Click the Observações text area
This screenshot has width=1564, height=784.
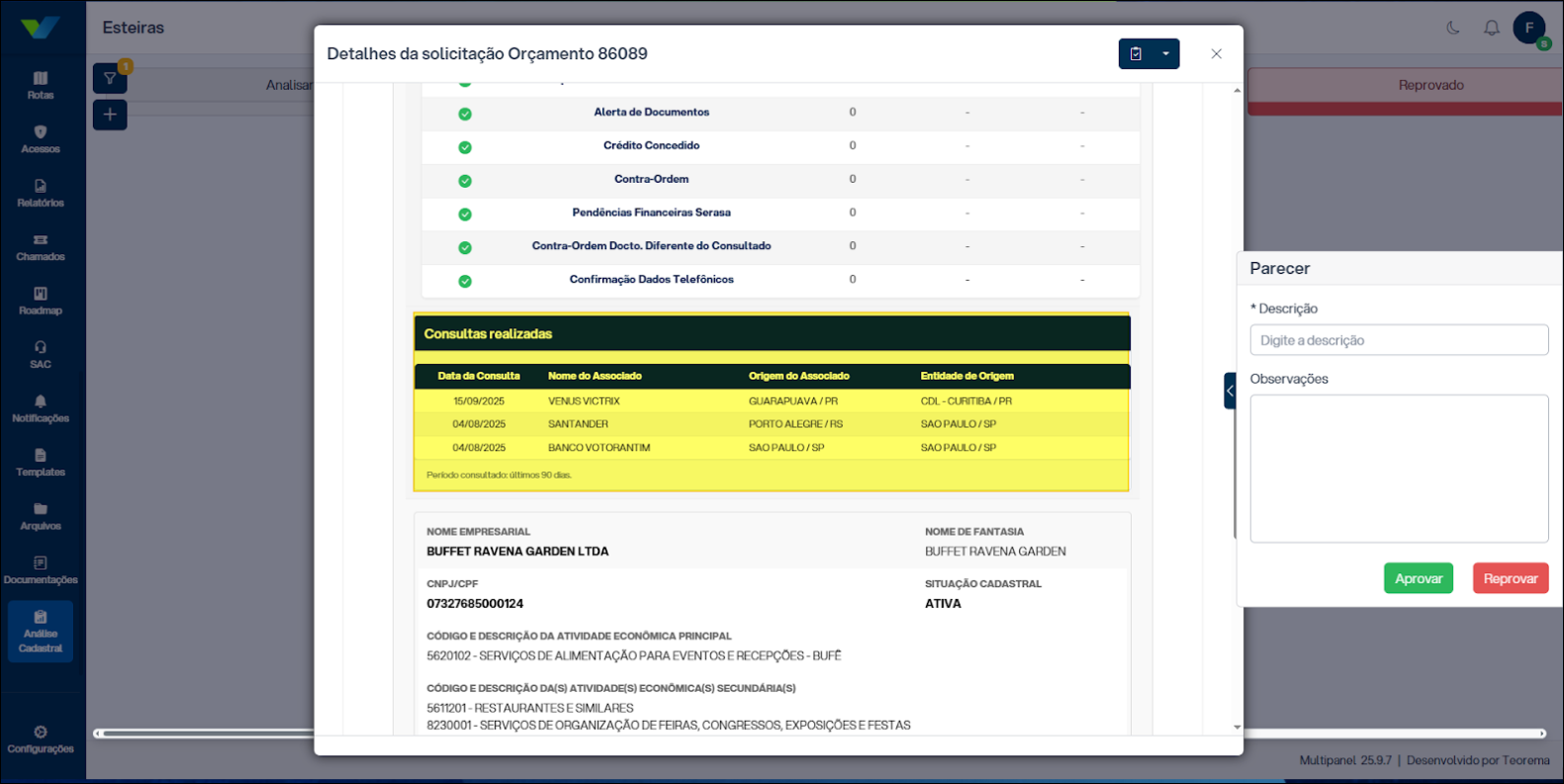pos(1398,468)
